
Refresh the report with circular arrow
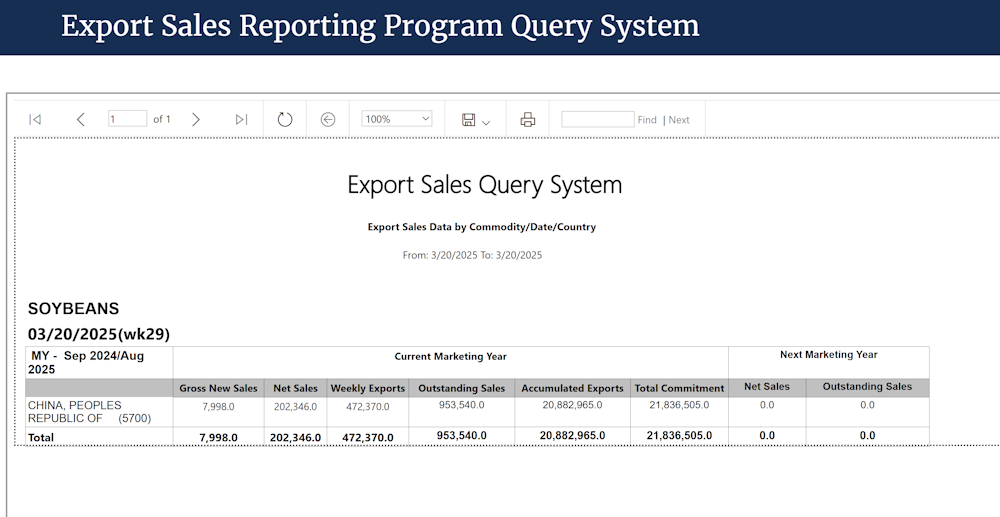285,119
